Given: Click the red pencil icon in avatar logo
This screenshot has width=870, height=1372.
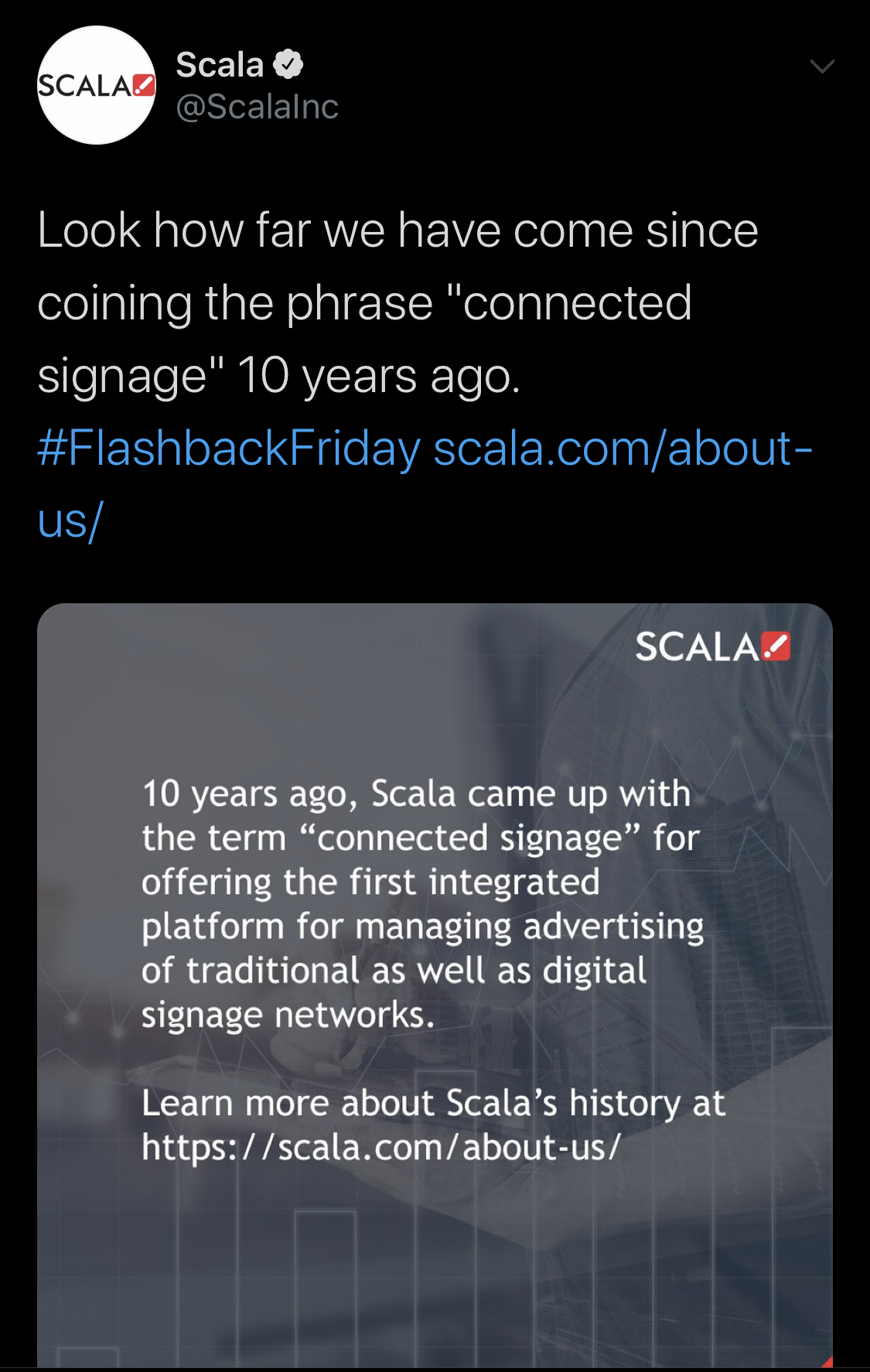Looking at the screenshot, I should tap(144, 84).
